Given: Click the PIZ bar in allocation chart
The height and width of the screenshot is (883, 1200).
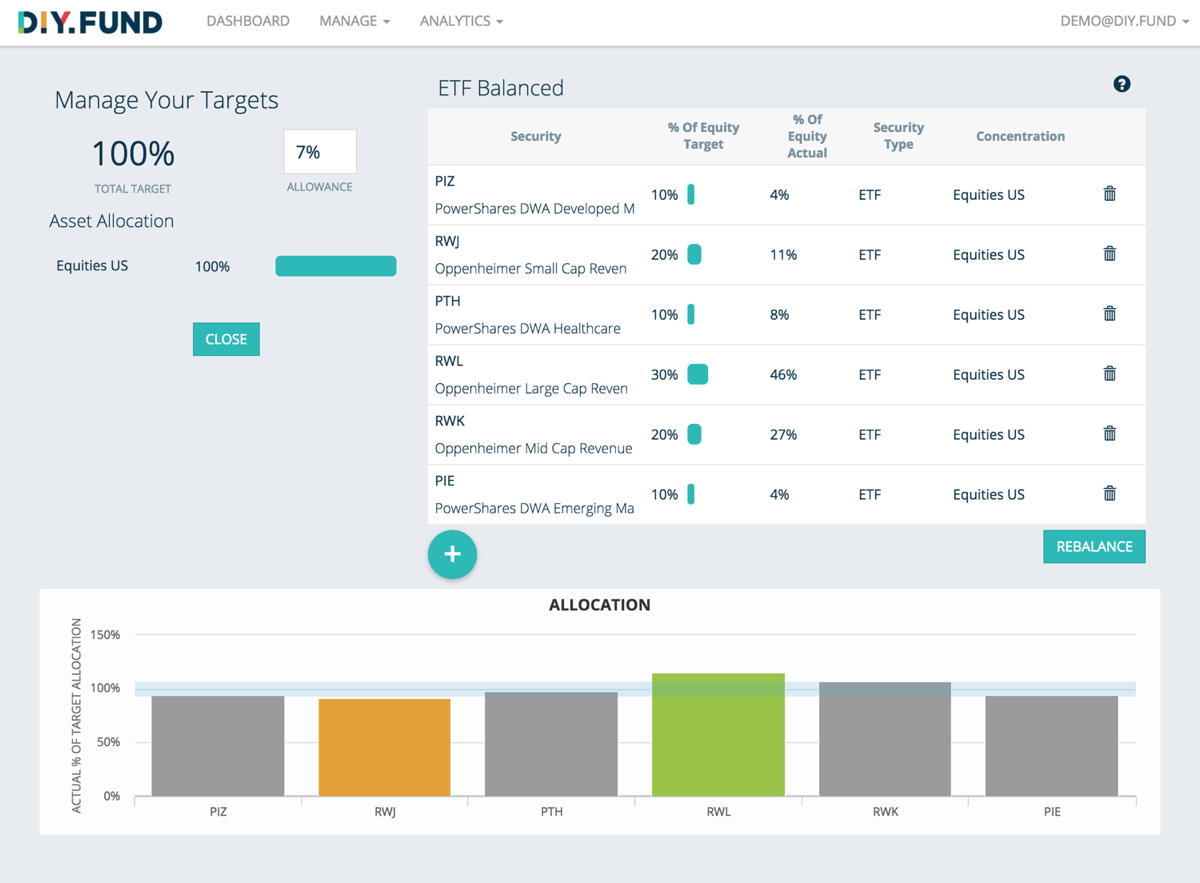Looking at the screenshot, I should [x=218, y=746].
